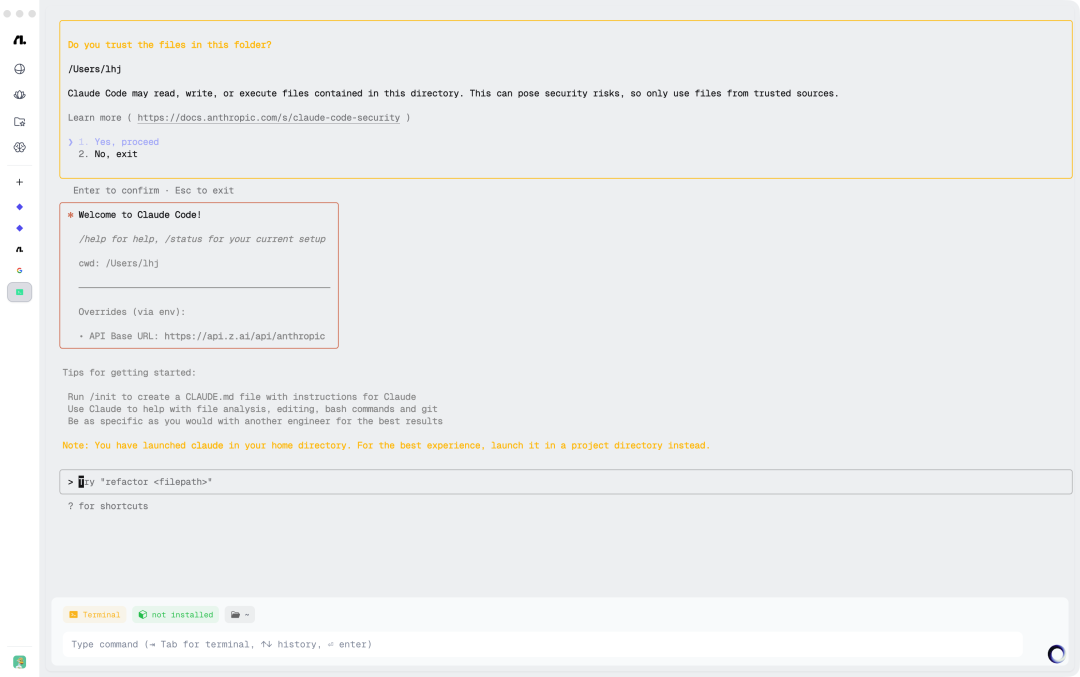Viewport: 1080px width, 677px height.
Task: Switch to the Google tab in sidebar
Action: pyautogui.click(x=19, y=270)
